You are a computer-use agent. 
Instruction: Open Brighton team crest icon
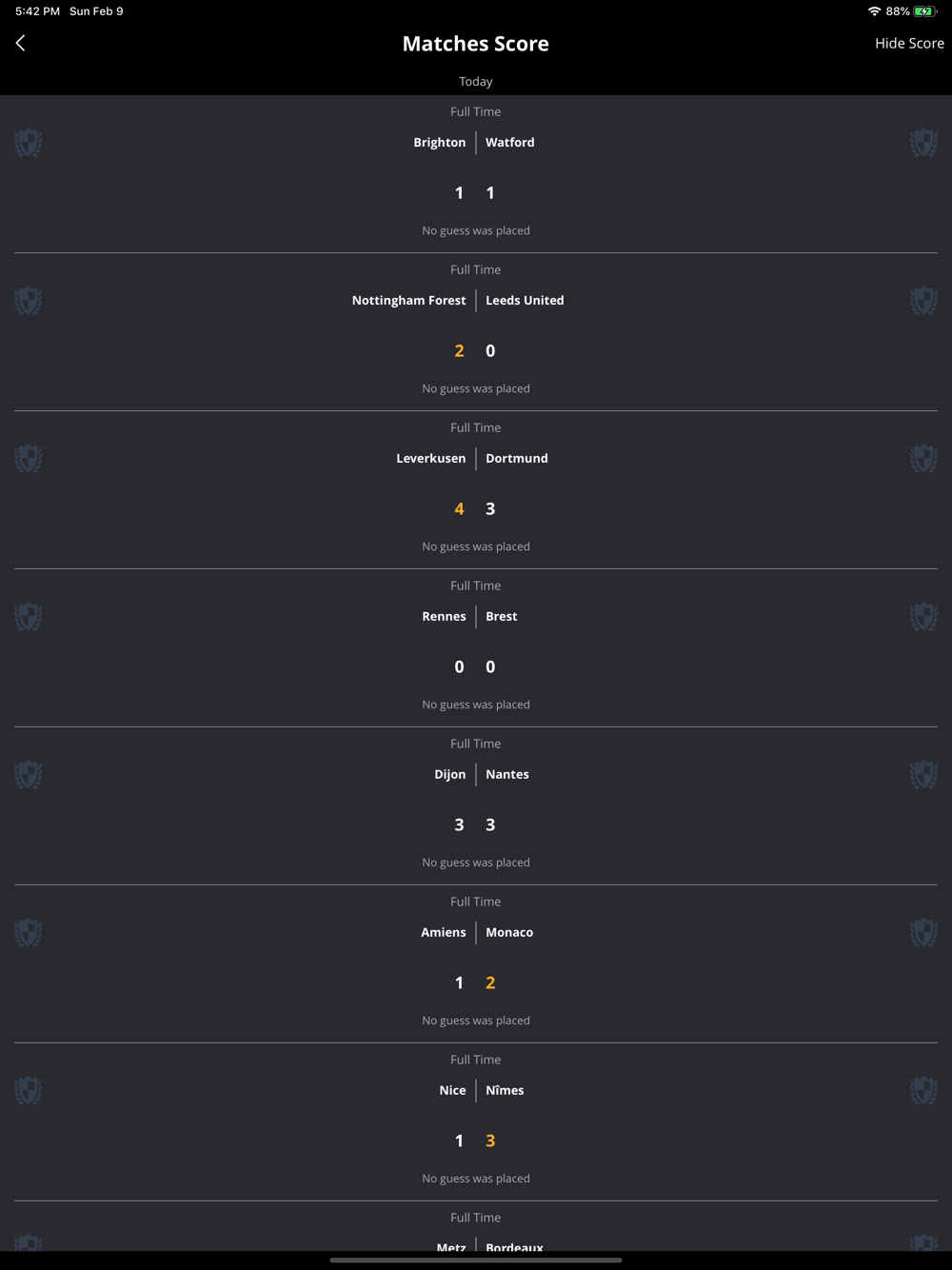tap(29, 143)
